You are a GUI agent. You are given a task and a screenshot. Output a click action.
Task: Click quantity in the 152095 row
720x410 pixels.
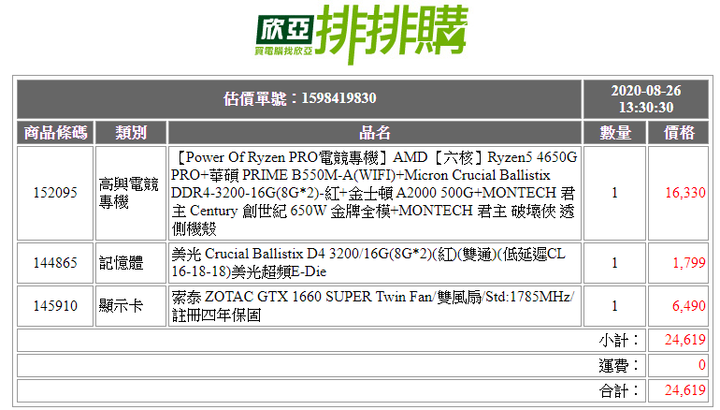coord(615,193)
